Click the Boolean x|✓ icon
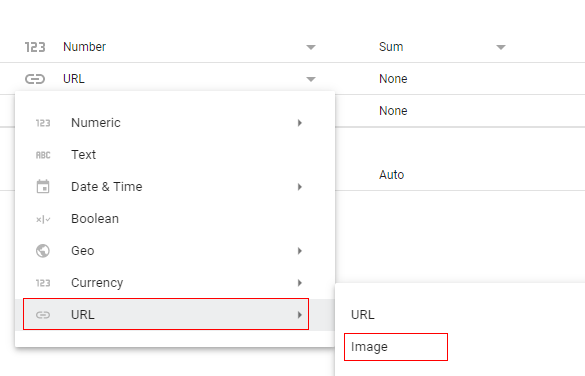Screen dimensions: 585x376 point(43,219)
